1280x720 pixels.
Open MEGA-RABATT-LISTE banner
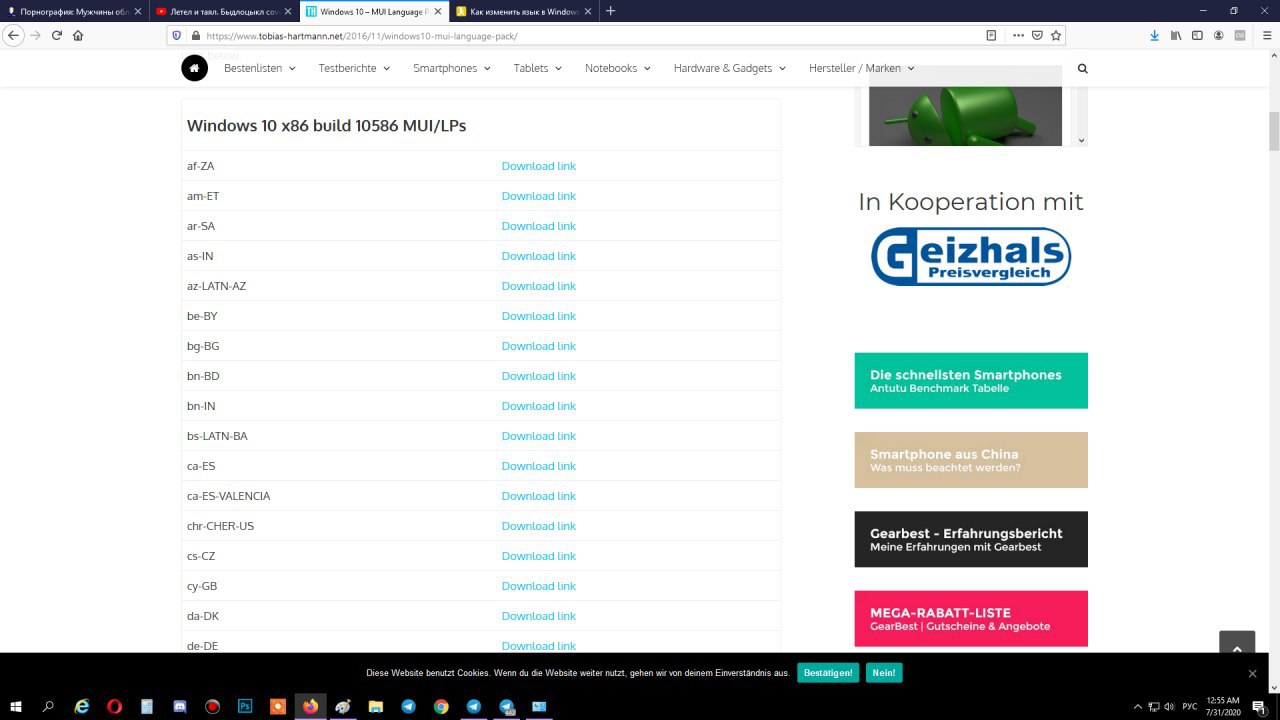pyautogui.click(x=971, y=618)
